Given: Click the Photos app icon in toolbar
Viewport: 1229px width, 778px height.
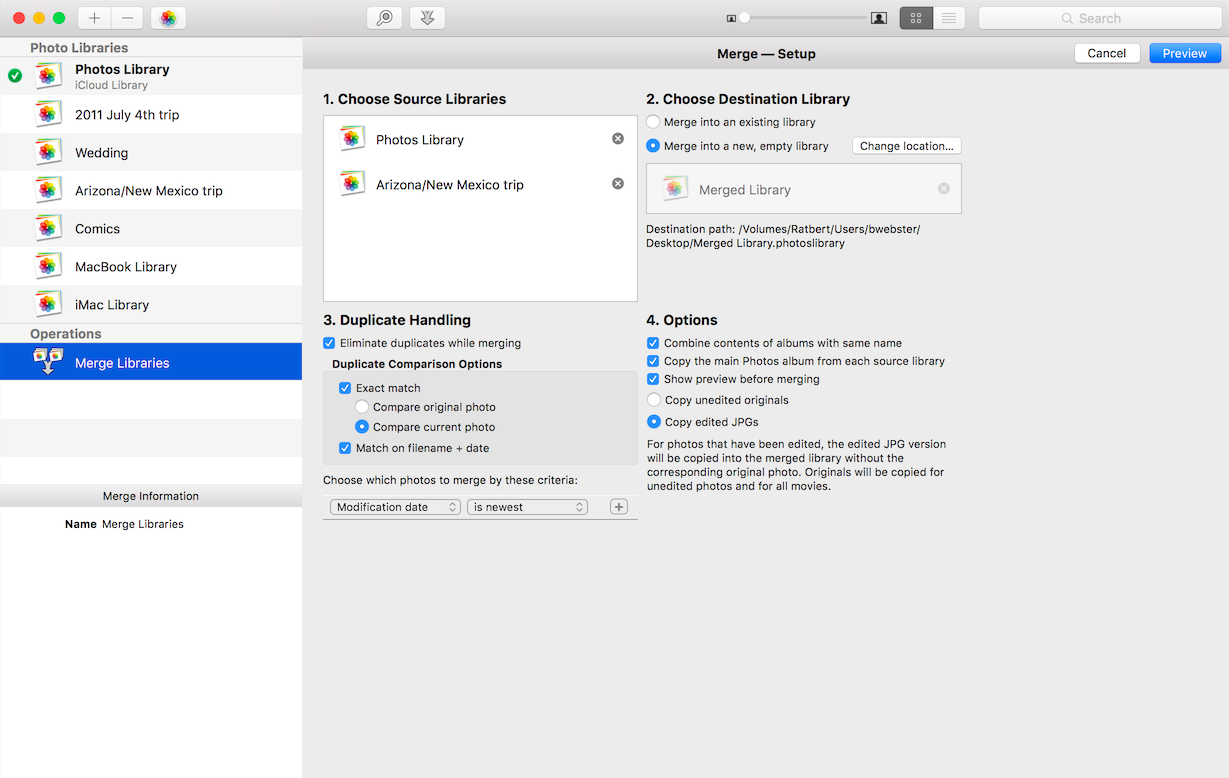Looking at the screenshot, I should (x=168, y=18).
